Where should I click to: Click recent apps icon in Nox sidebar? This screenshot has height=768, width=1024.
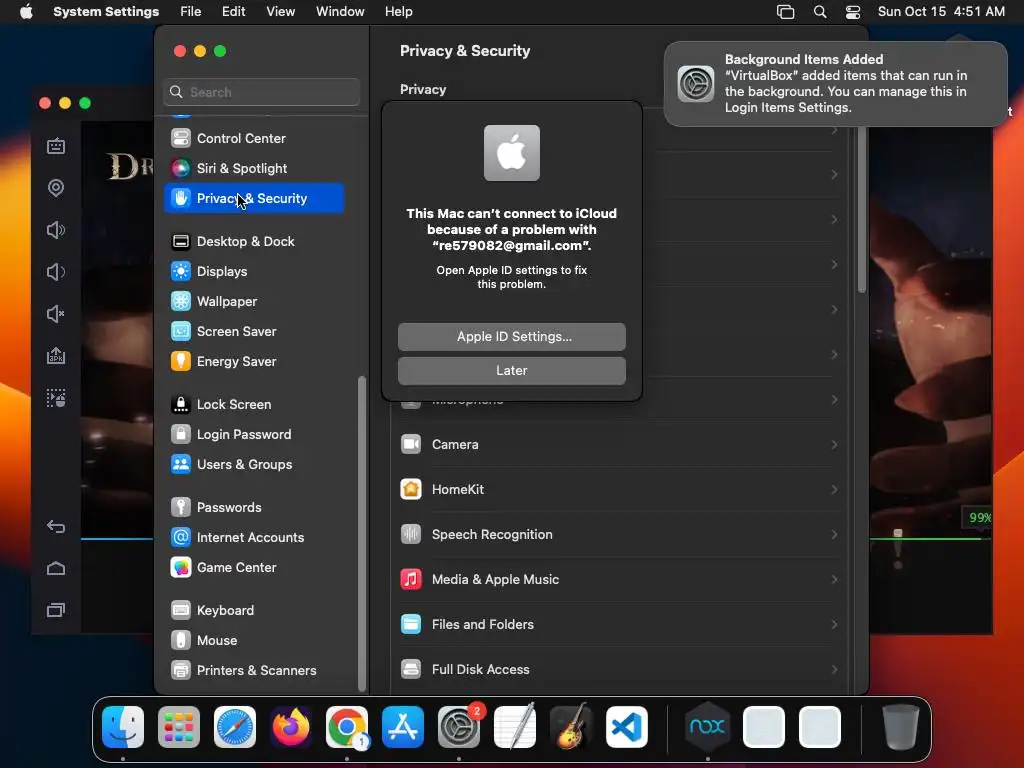coord(56,610)
